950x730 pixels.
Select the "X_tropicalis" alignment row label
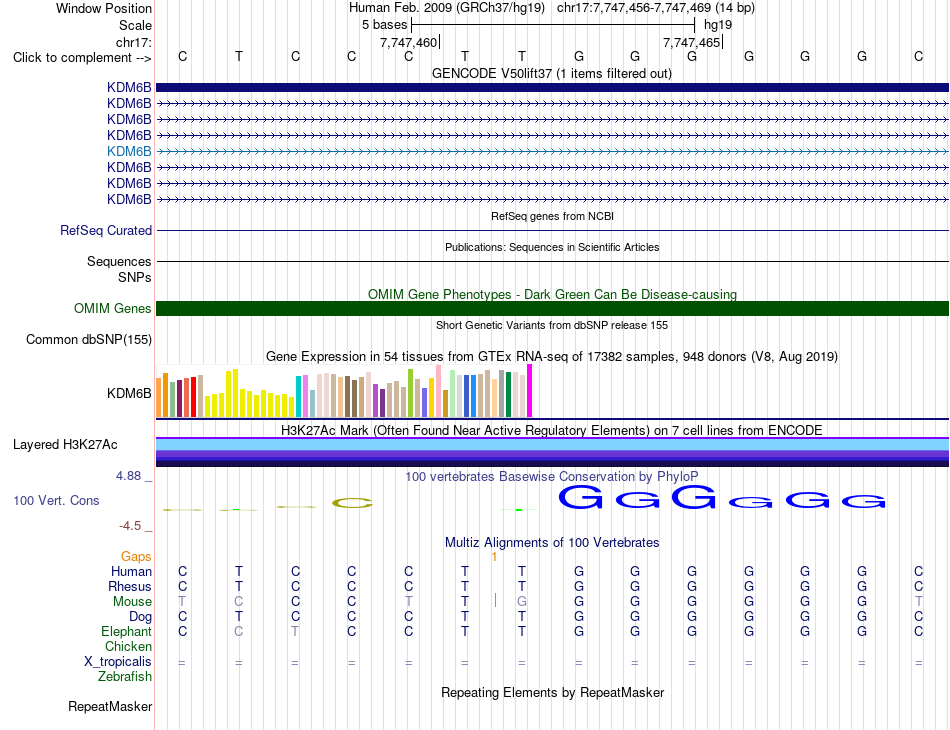pyautogui.click(x=118, y=662)
